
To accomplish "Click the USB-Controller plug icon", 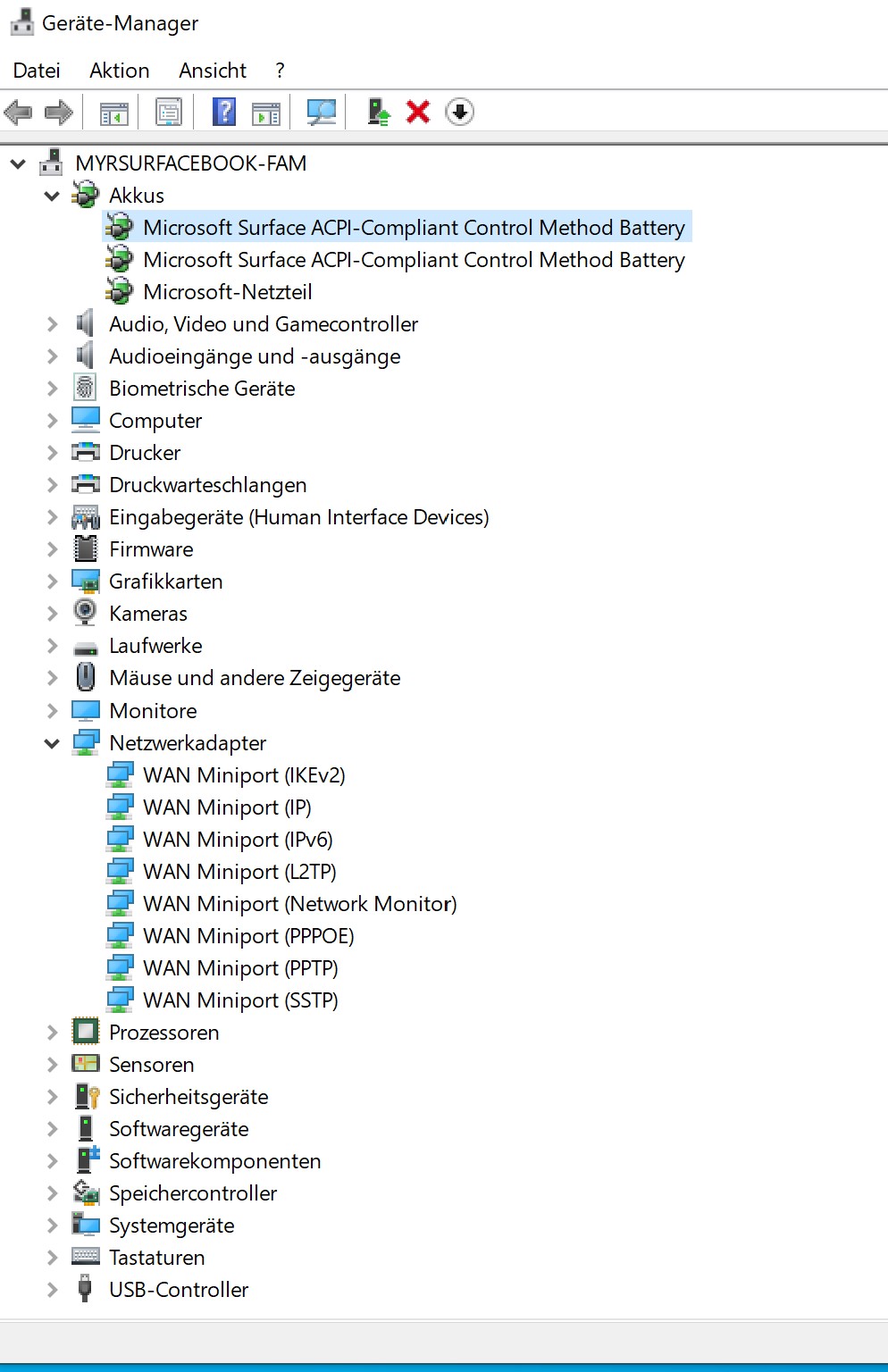I will coord(85,1289).
